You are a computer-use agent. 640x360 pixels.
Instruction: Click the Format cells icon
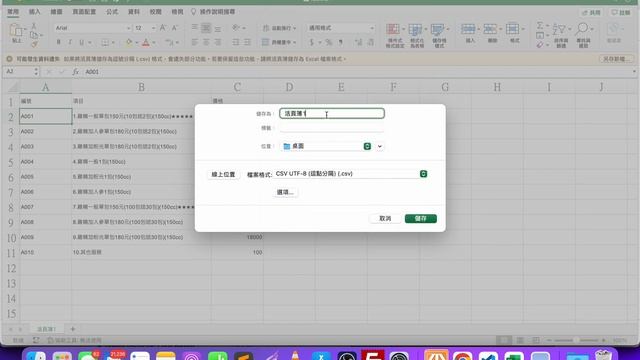tap(512, 29)
